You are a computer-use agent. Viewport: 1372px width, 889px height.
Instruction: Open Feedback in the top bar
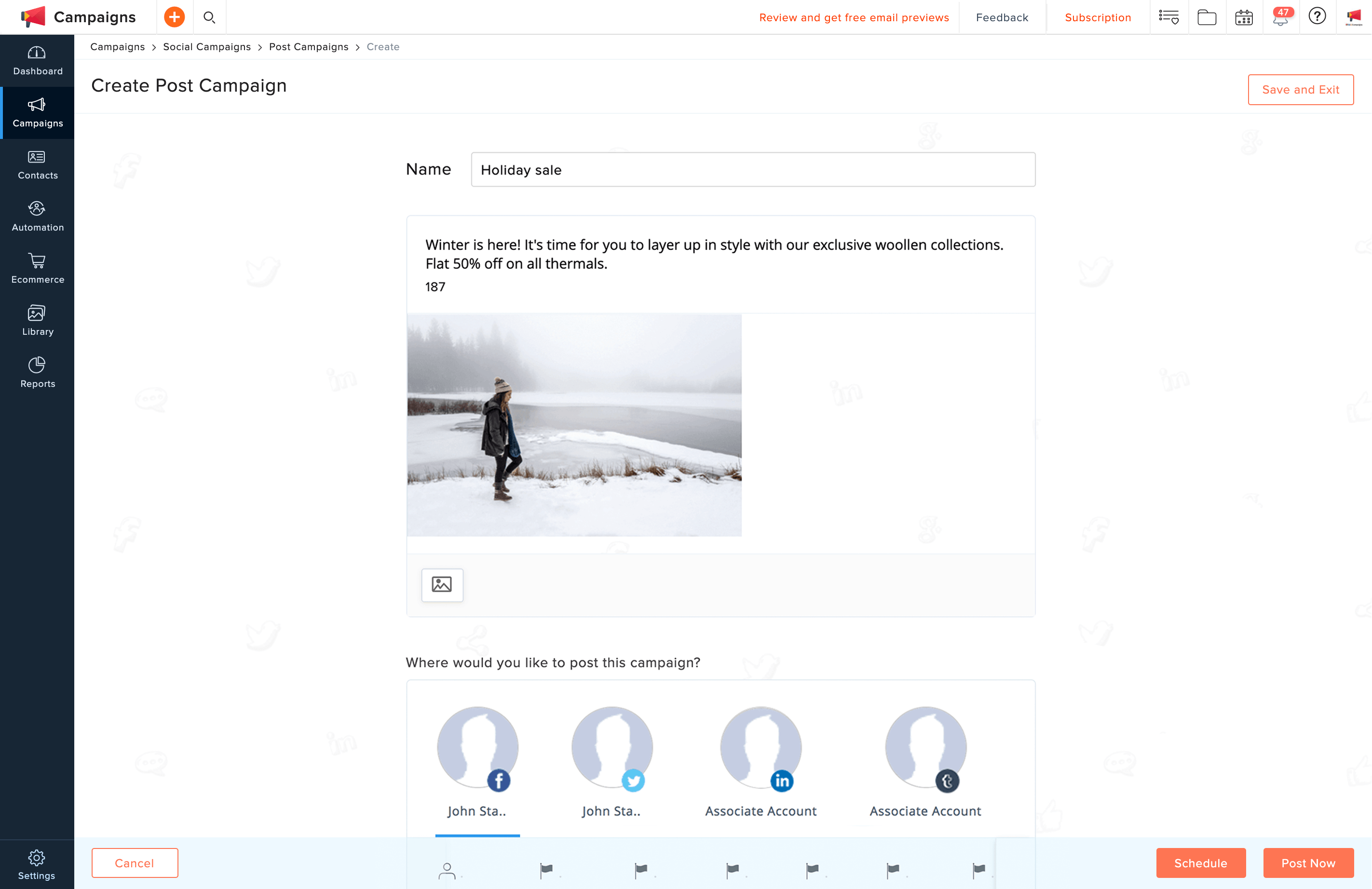point(1002,17)
